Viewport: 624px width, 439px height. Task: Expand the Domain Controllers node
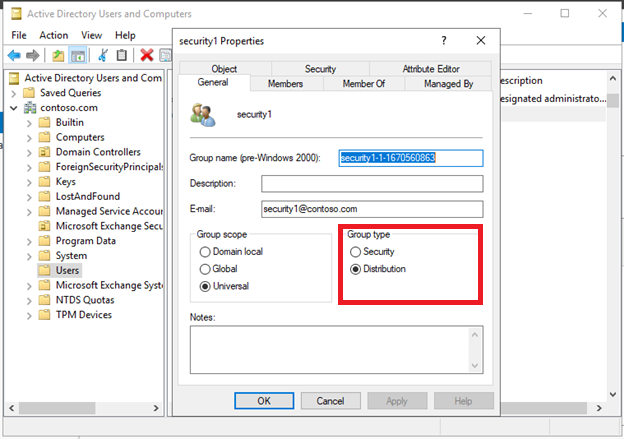(x=29, y=153)
